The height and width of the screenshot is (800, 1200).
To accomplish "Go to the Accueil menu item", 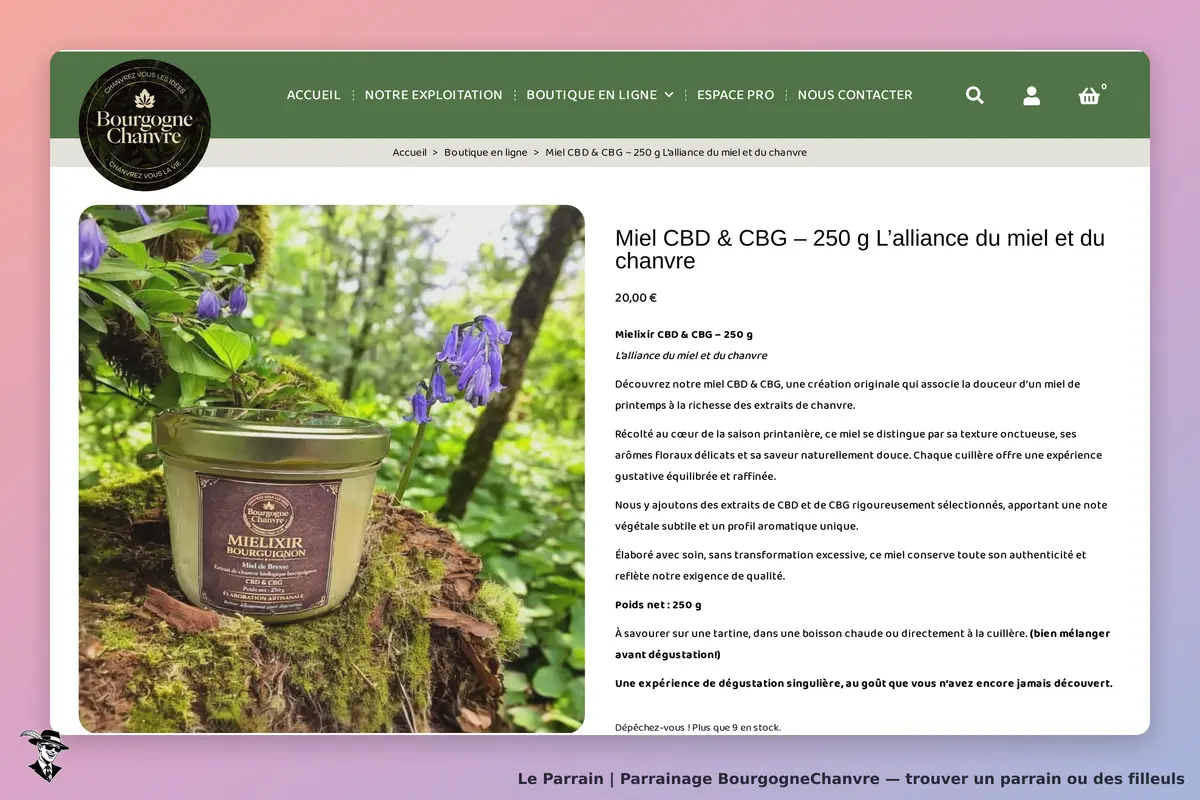I will (313, 95).
